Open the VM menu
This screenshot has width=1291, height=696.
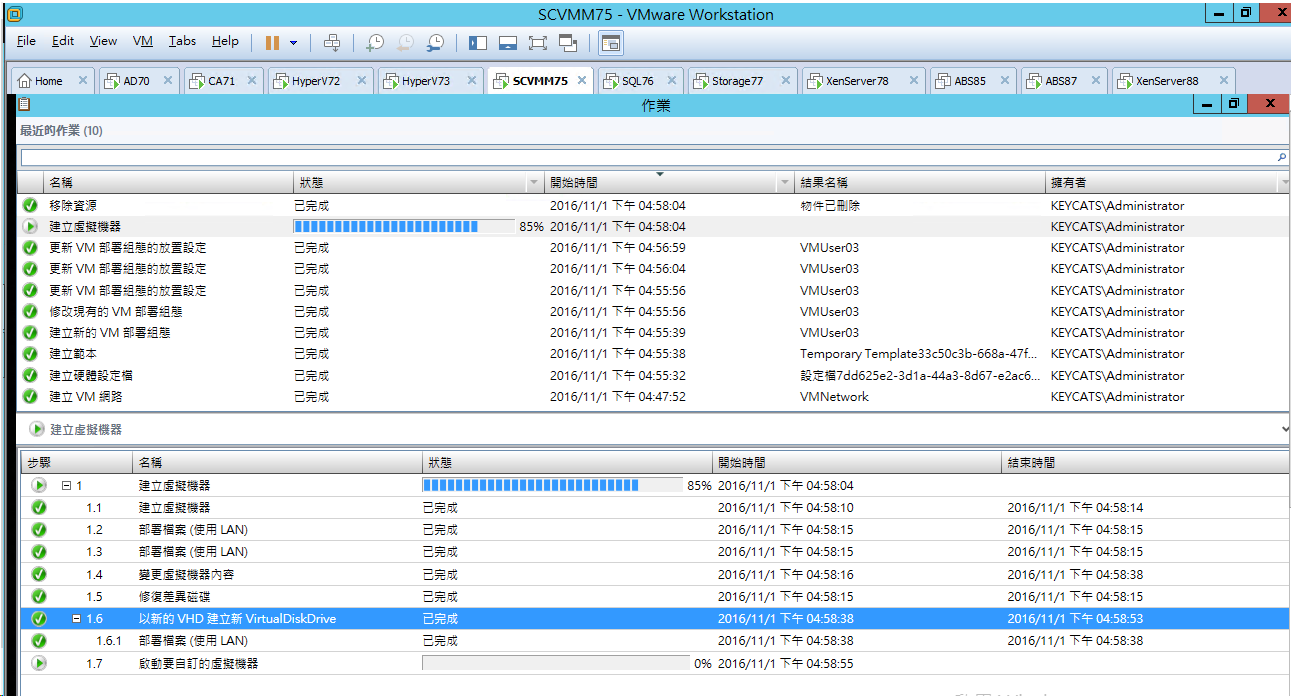(143, 41)
